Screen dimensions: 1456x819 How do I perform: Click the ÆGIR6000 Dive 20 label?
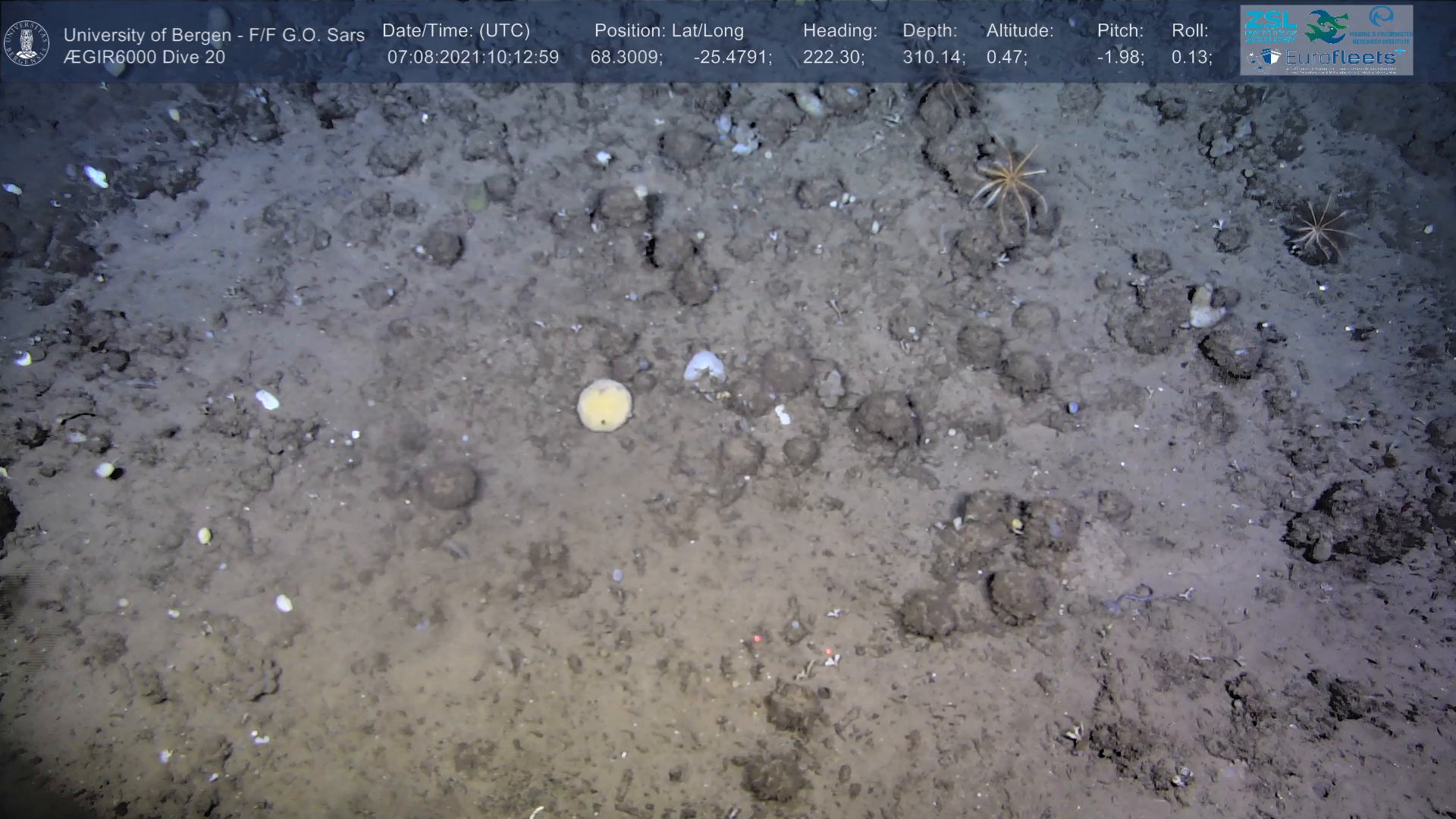coord(144,58)
